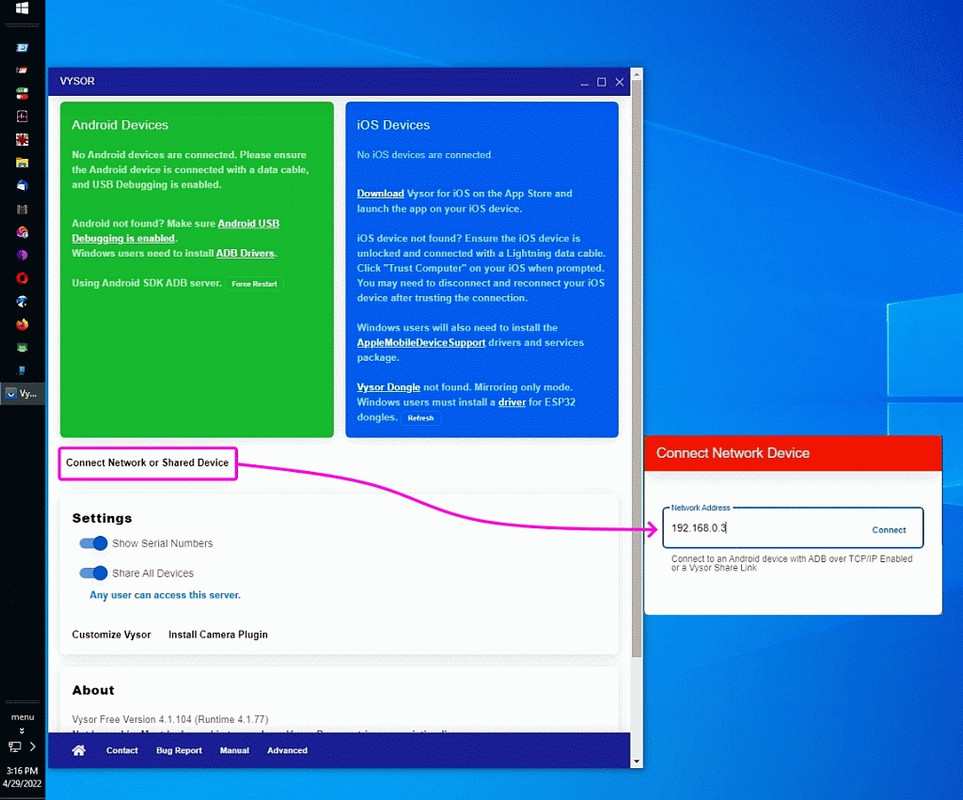The image size is (963, 800).
Task: Open the taskbar menu label
Action: [22, 717]
